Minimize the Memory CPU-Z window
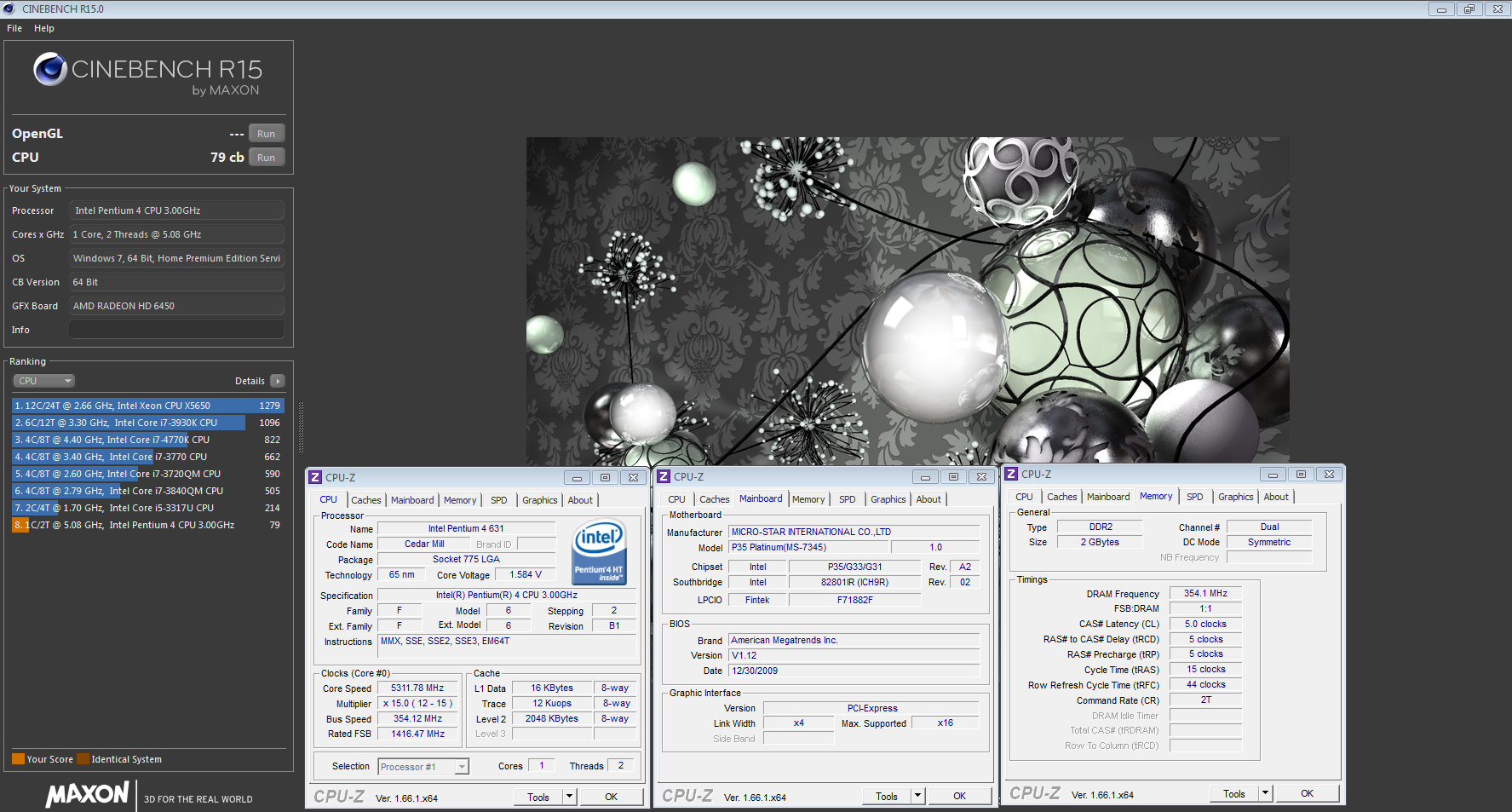1512x812 pixels. tap(1273, 475)
